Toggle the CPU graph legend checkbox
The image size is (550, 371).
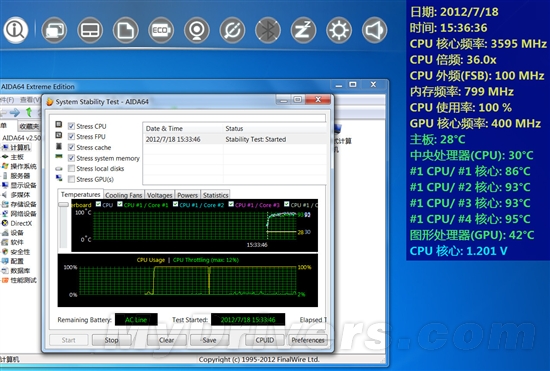pyautogui.click(x=98, y=204)
